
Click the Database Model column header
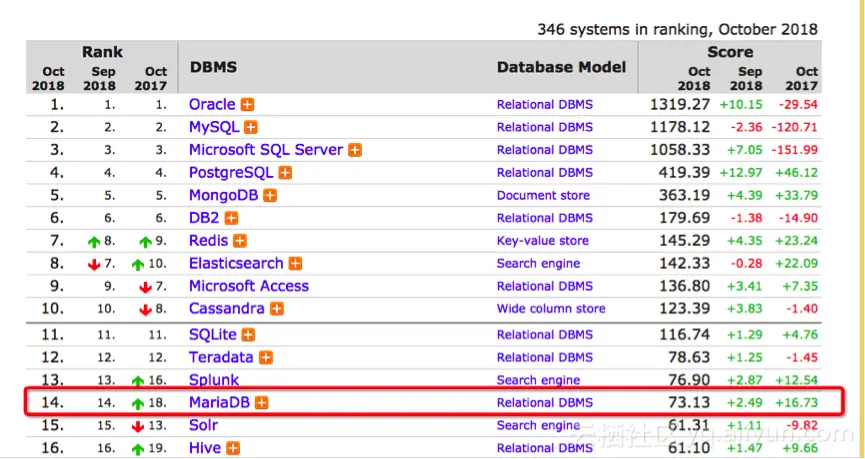click(x=562, y=67)
